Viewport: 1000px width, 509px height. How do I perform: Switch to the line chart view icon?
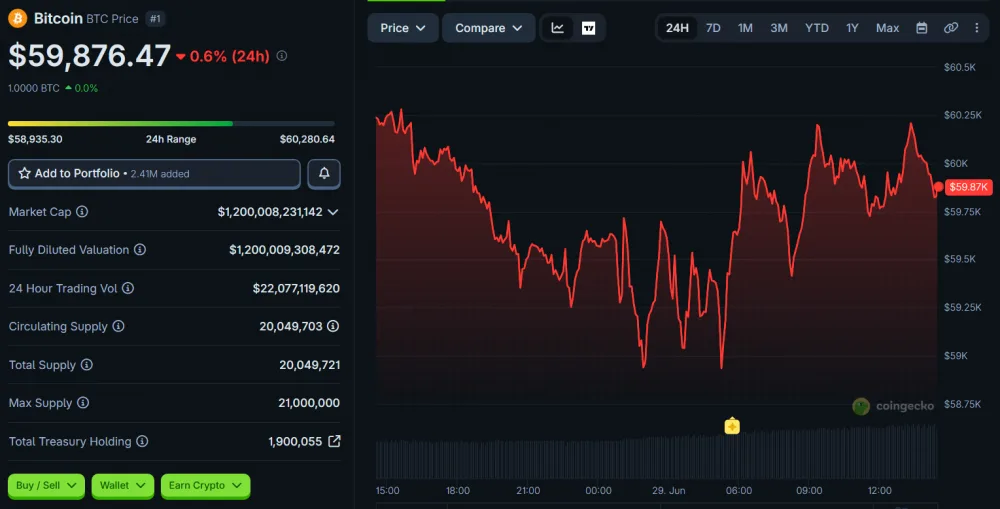tap(557, 28)
